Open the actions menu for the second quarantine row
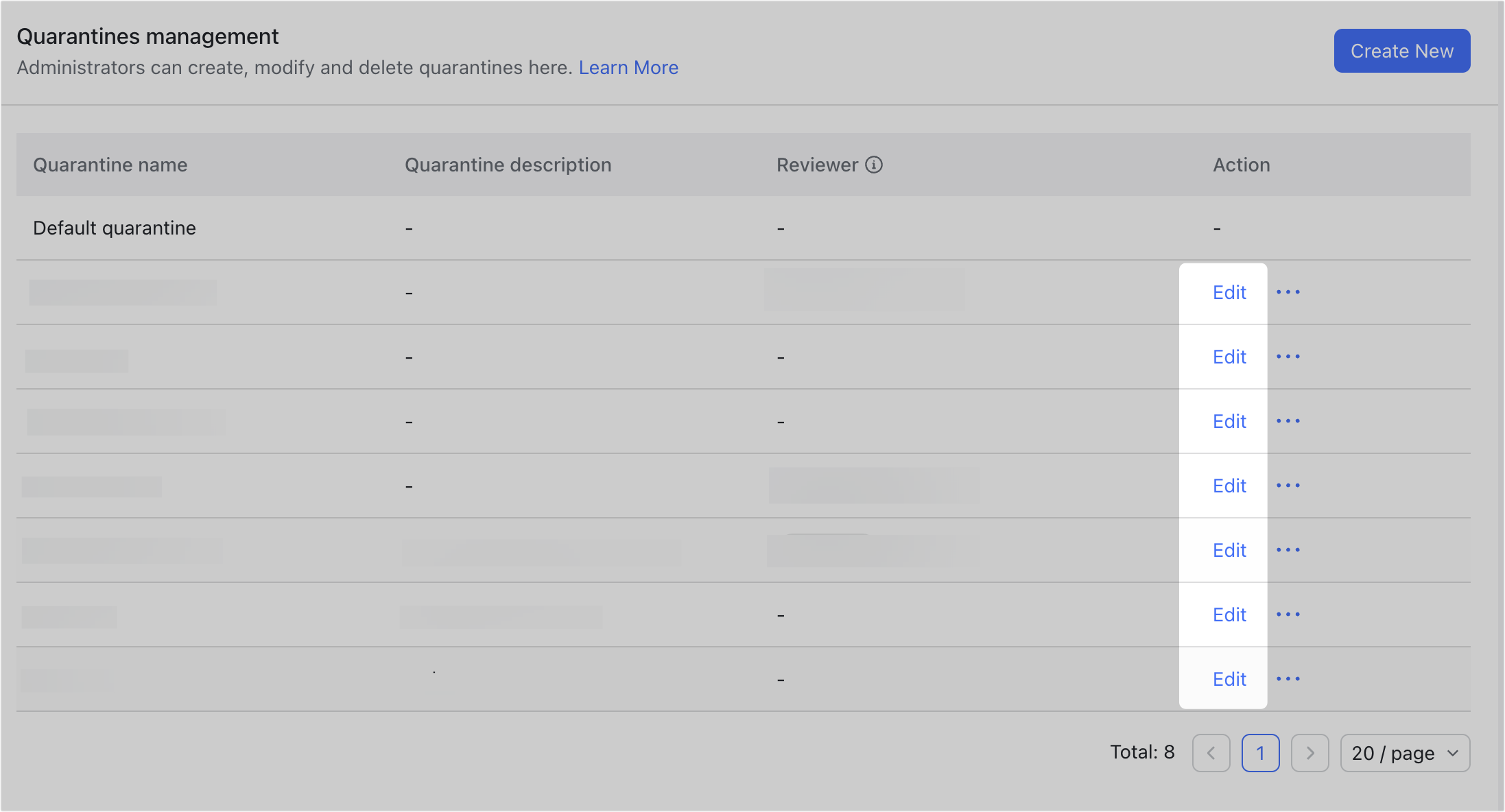Viewport: 1505px width, 812px height. click(1288, 292)
